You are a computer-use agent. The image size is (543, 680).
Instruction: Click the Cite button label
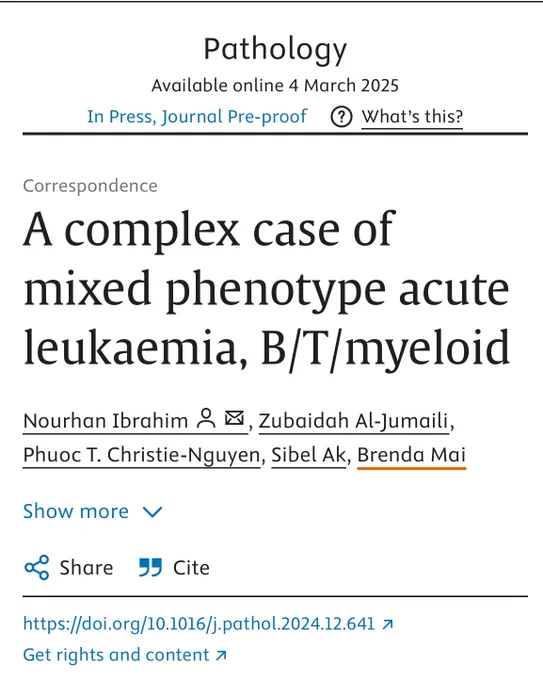pyautogui.click(x=191, y=568)
